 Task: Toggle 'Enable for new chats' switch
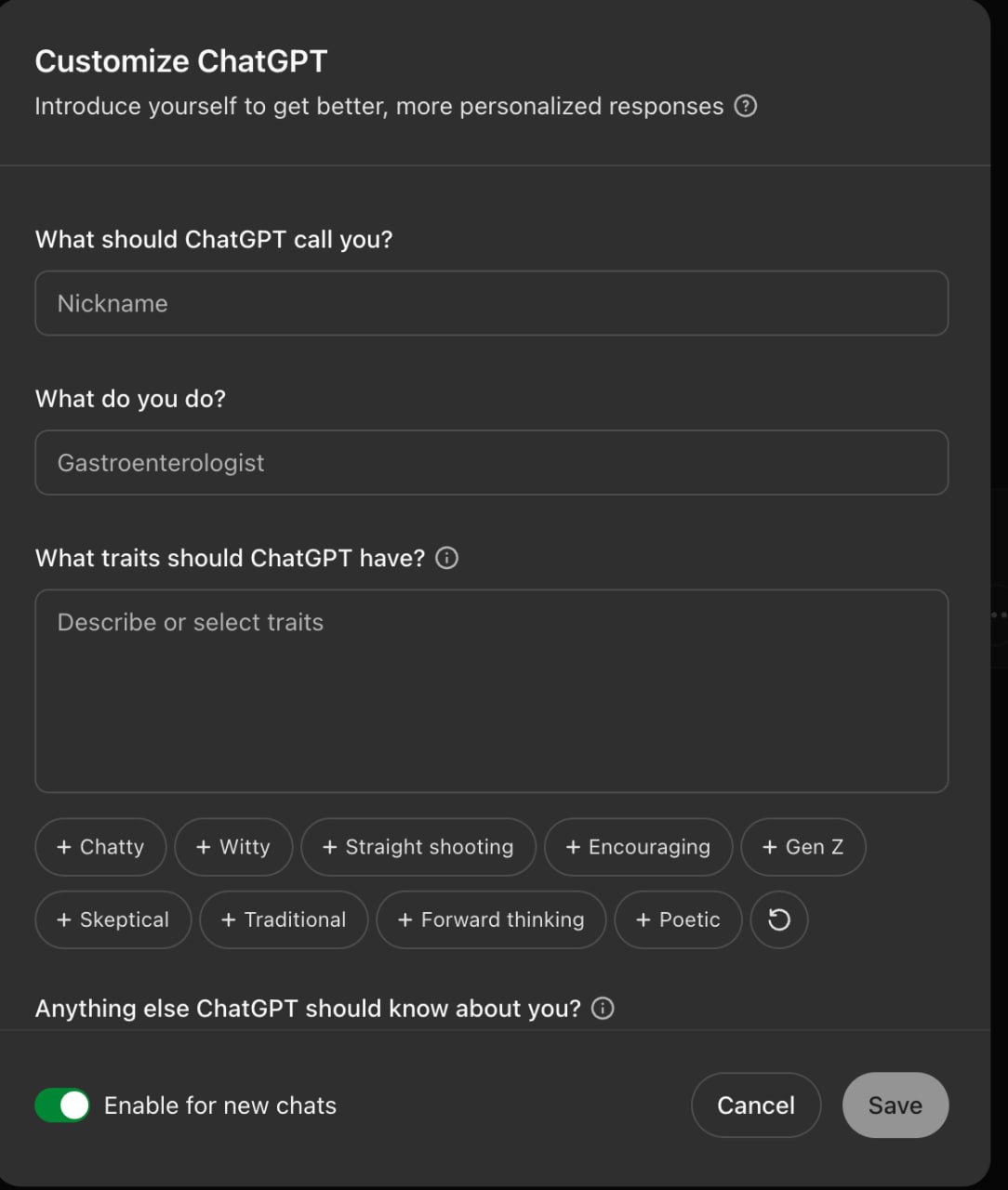(62, 1105)
